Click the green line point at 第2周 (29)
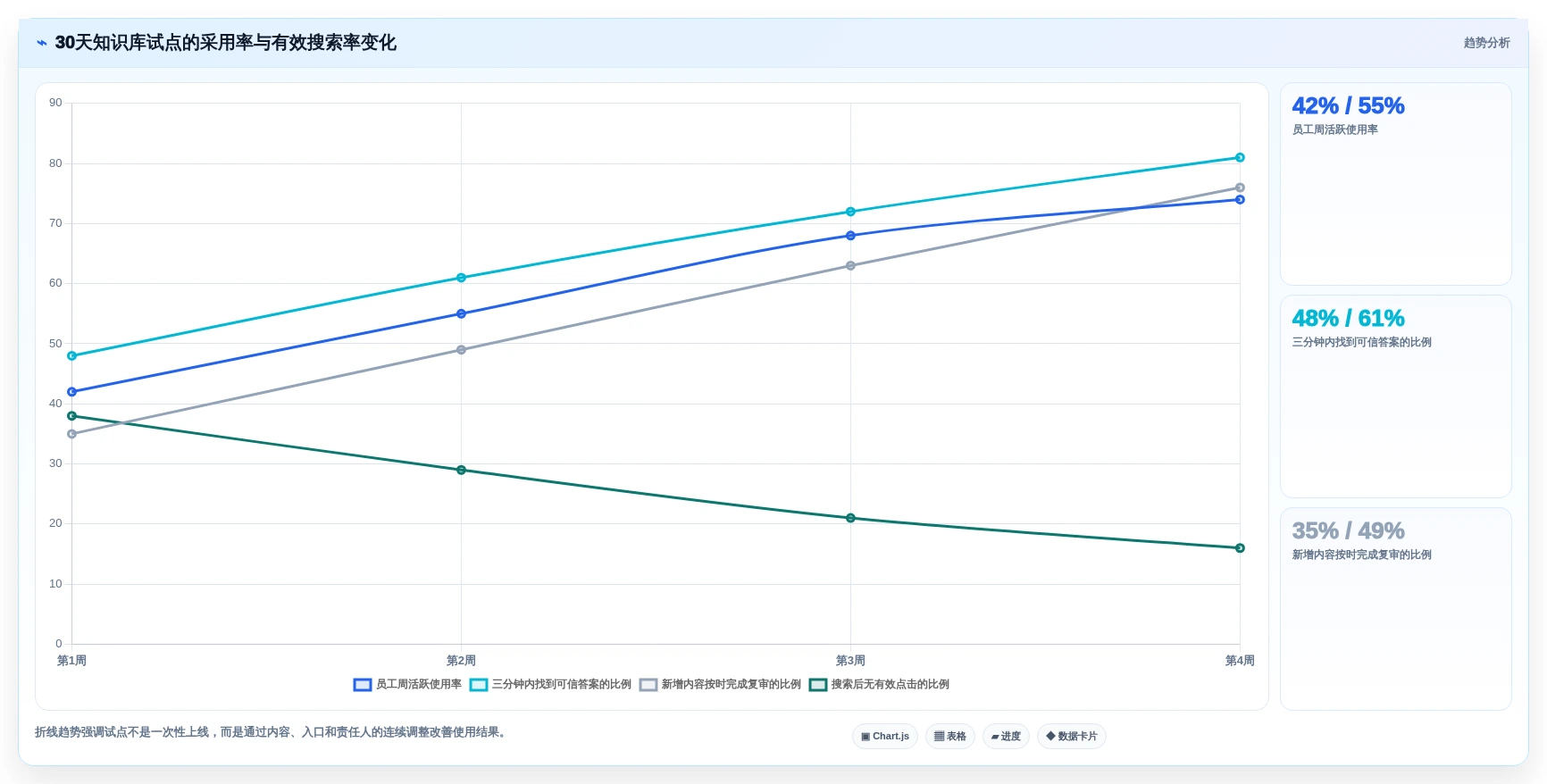This screenshot has width=1547, height=784. pos(461,471)
